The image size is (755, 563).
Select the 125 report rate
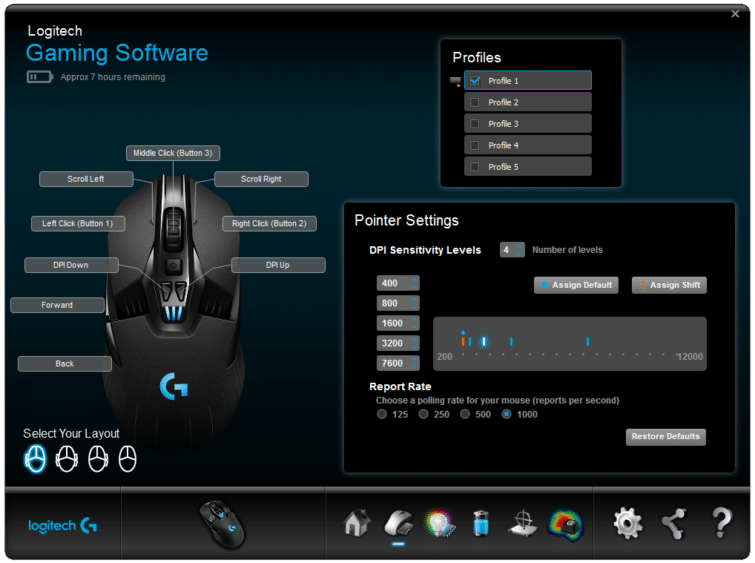(382, 414)
